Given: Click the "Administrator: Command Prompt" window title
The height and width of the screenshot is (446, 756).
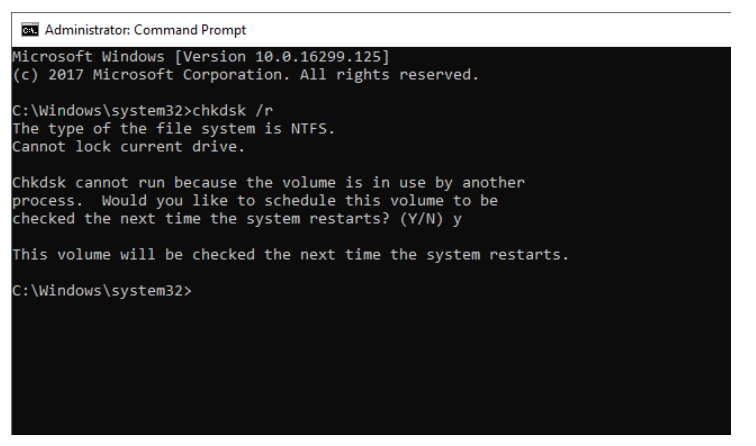Looking at the screenshot, I should coord(137,28).
